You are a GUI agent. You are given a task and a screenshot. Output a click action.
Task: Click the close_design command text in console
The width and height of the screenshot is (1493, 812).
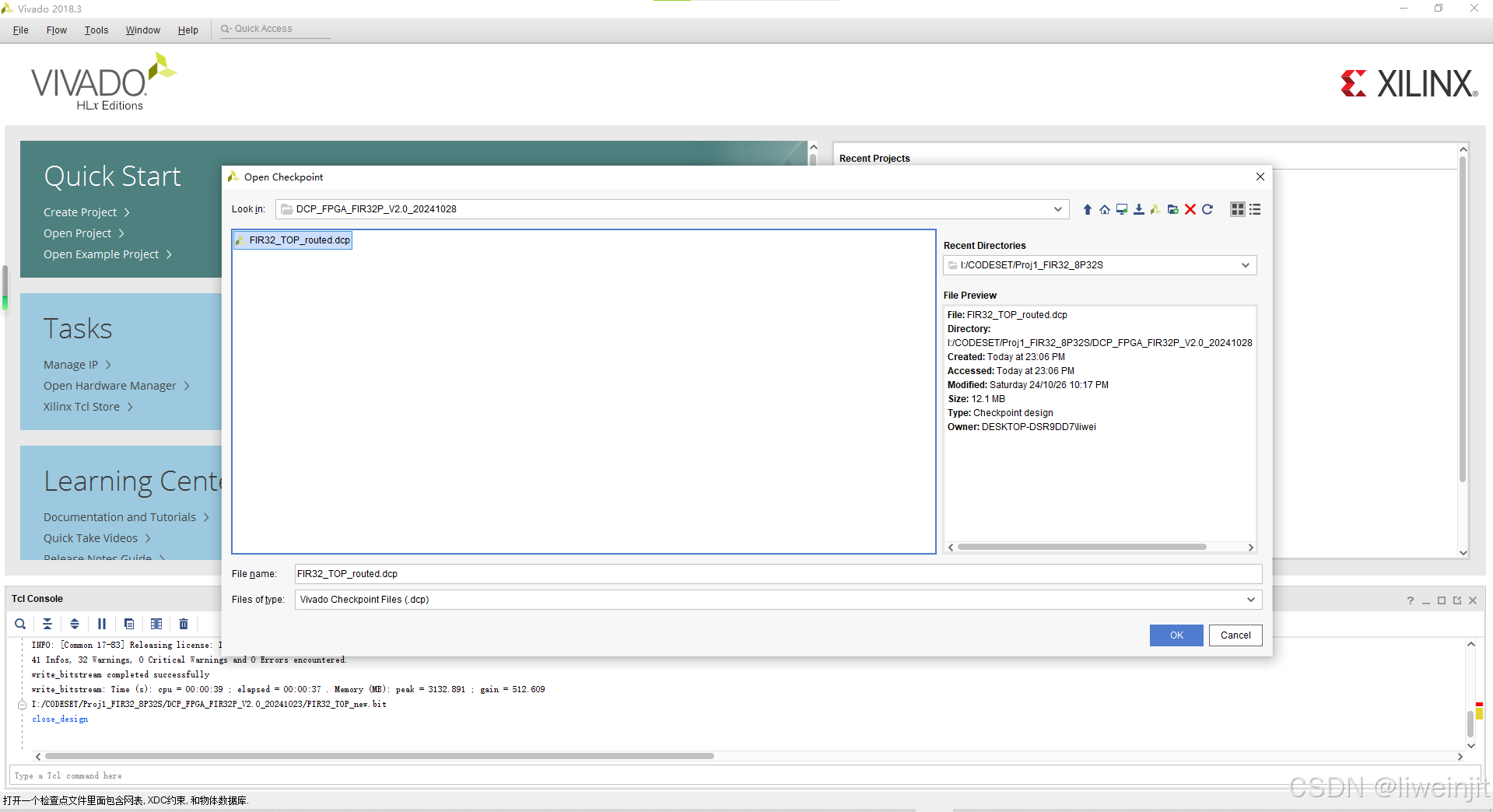[x=60, y=719]
